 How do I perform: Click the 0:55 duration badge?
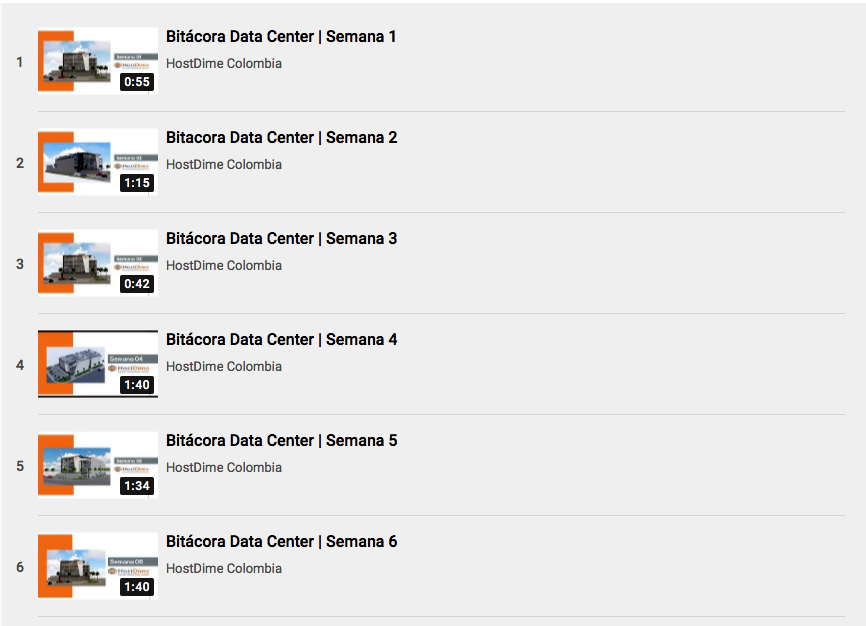tap(137, 82)
